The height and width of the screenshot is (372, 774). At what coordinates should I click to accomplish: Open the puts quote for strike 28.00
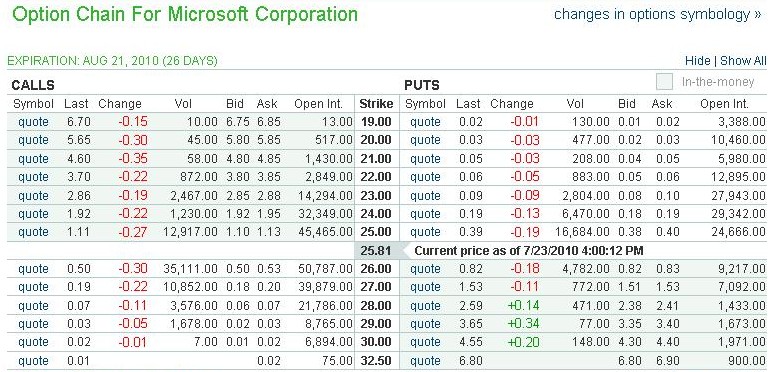425,306
